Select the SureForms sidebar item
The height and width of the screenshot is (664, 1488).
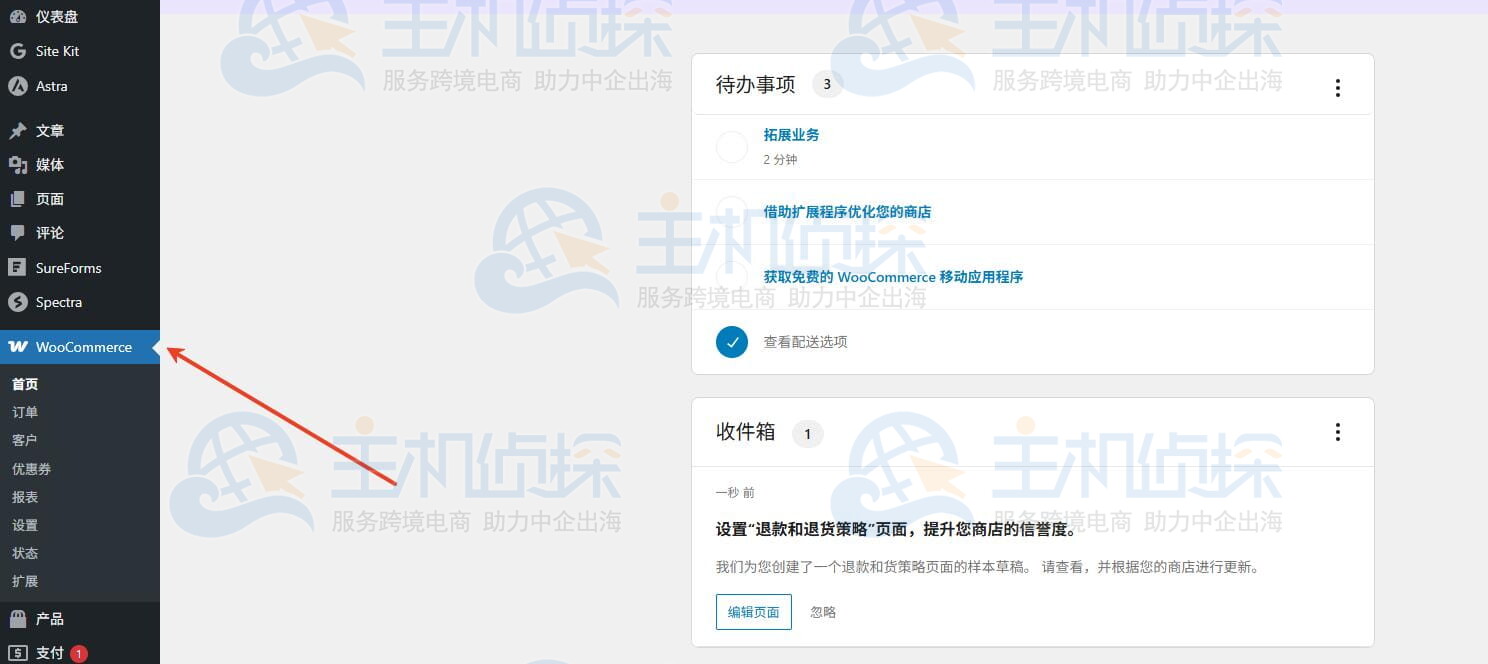pos(66,268)
